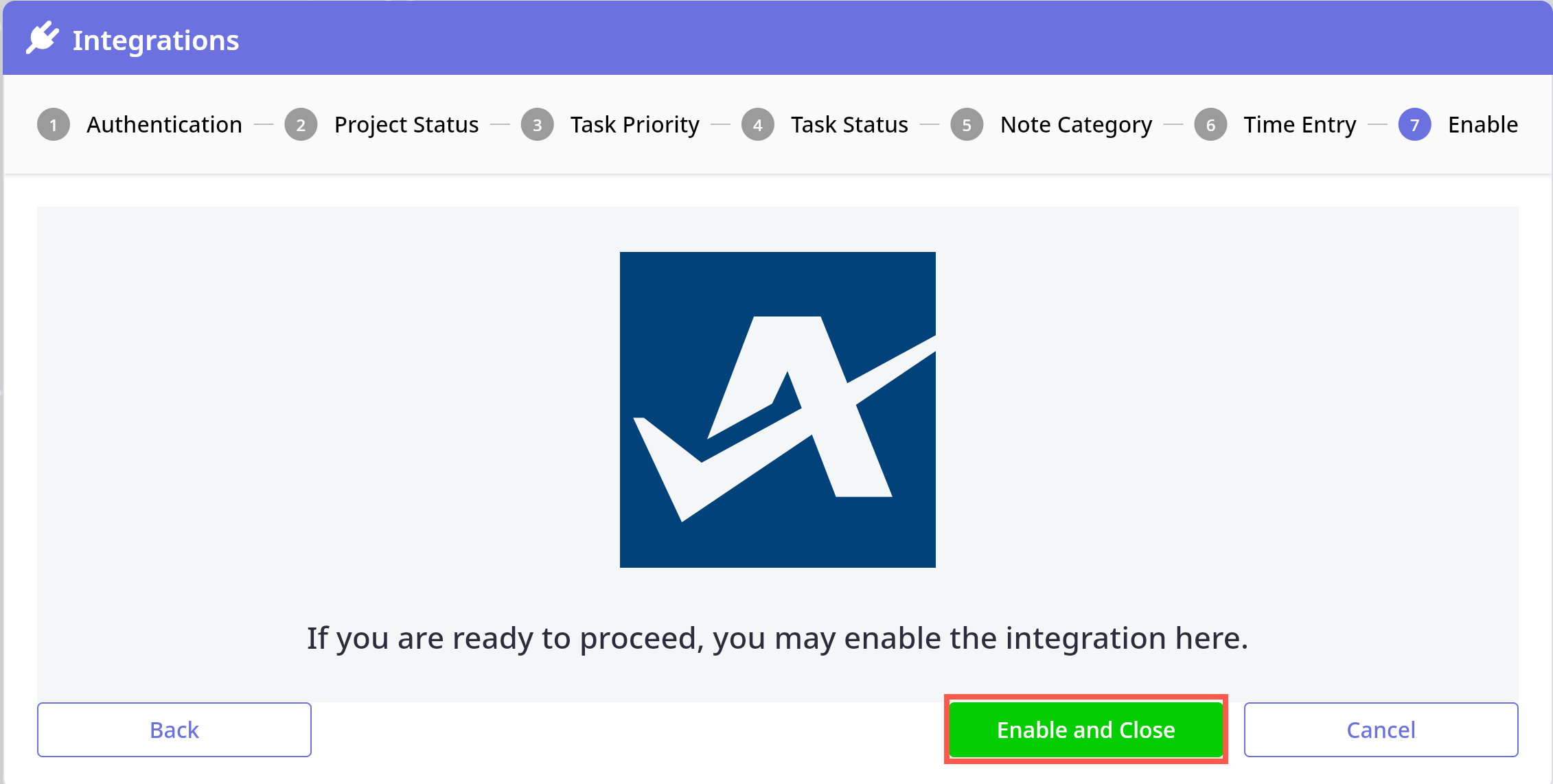Jump to the Note Category step label
Screen dimensions: 1553x784
point(1076,125)
